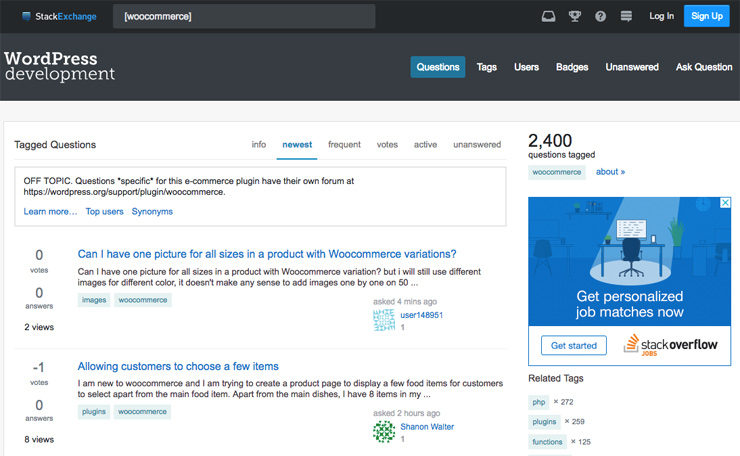Viewport: 740px width, 456px height.
Task: Click the Sign Up button
Action: (706, 16)
